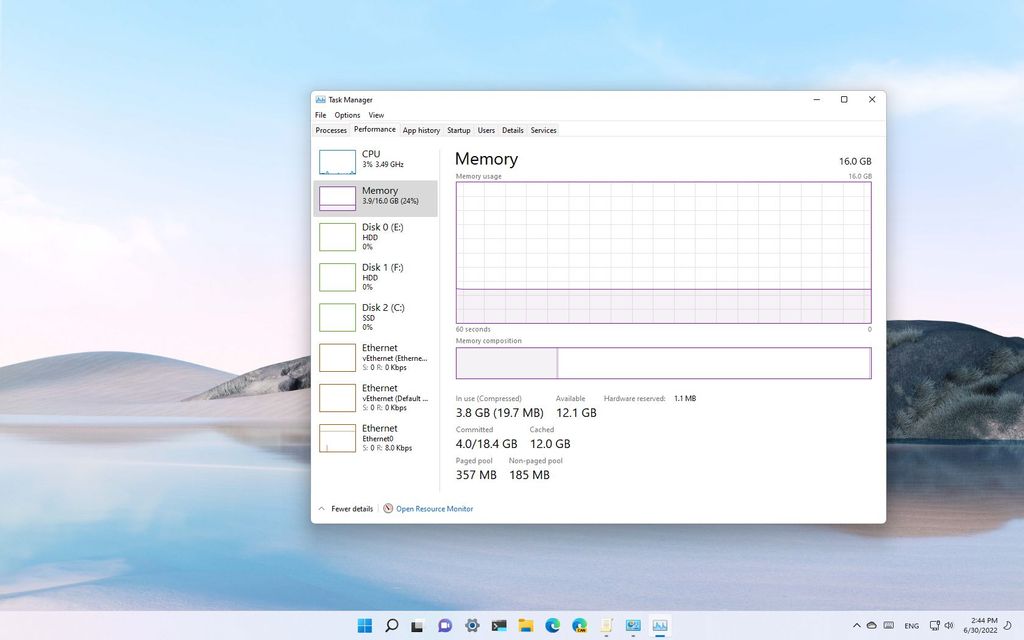The height and width of the screenshot is (640, 1024).
Task: Show hidden icons in the system tray
Action: tap(858, 625)
